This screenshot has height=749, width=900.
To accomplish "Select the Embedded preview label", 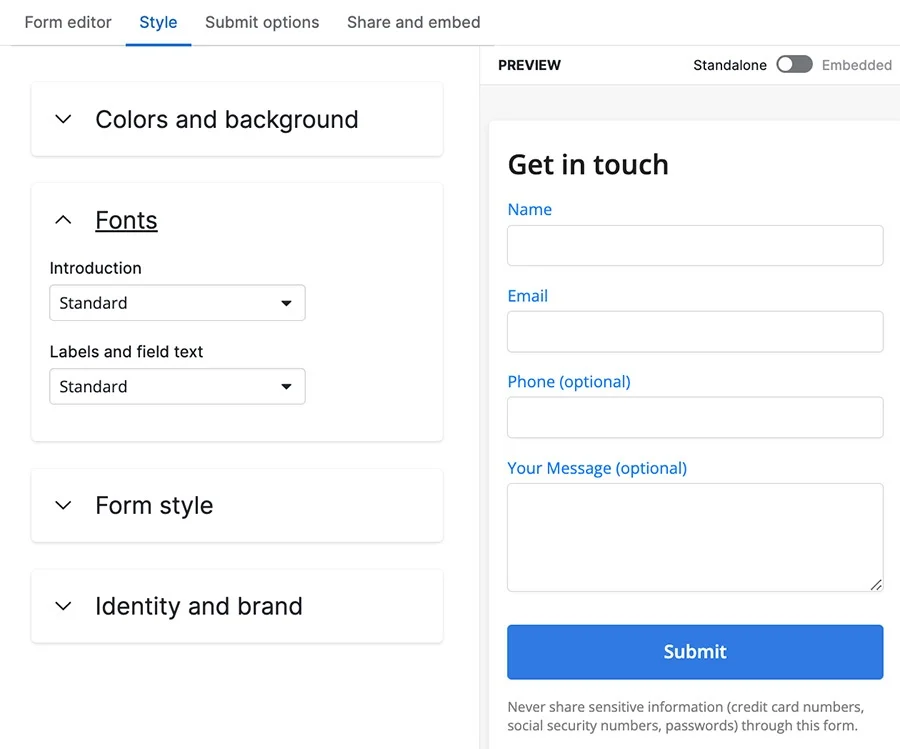I will (x=856, y=65).
